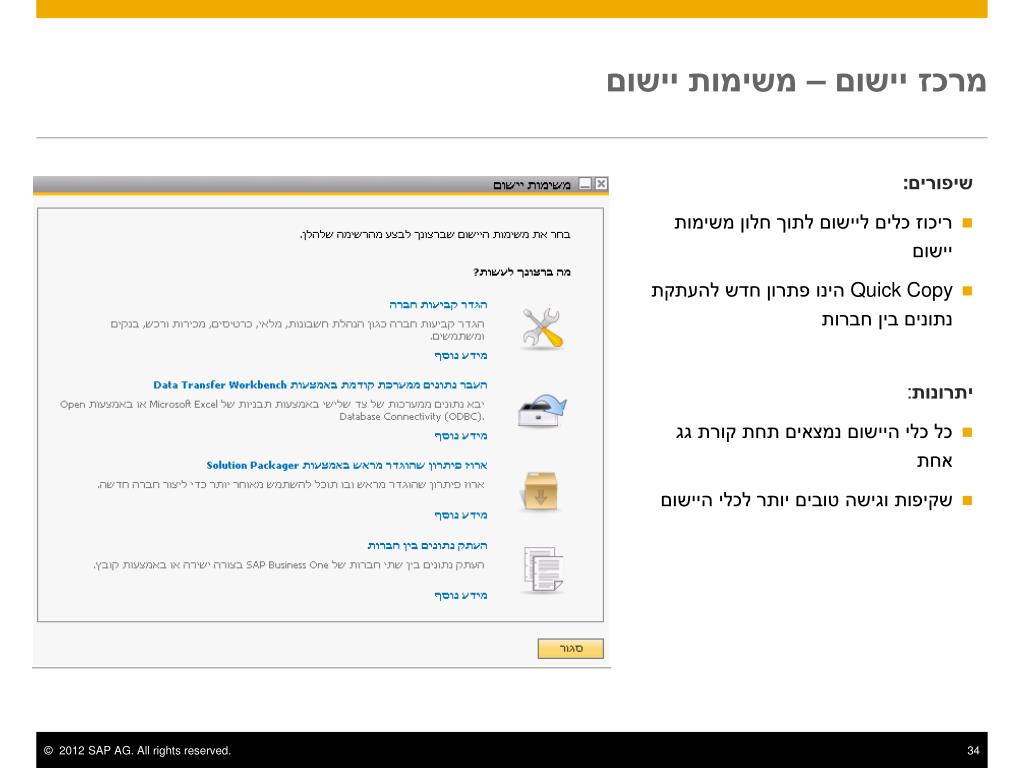
Task: Close the משימות יישום window with X
Action: (601, 184)
